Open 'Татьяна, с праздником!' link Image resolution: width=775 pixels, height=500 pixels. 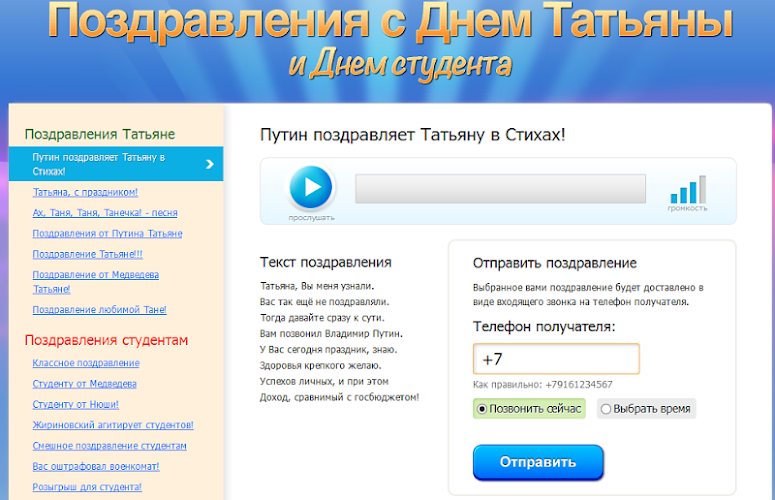pyautogui.click(x=85, y=192)
